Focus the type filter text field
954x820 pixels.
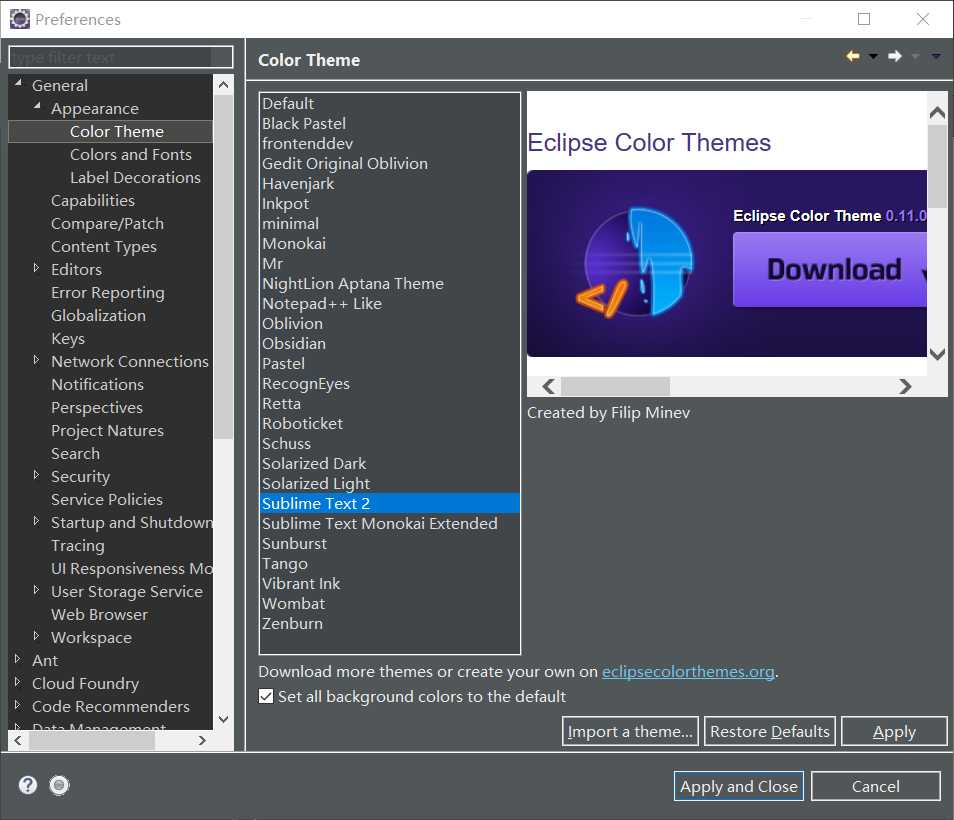coord(121,57)
